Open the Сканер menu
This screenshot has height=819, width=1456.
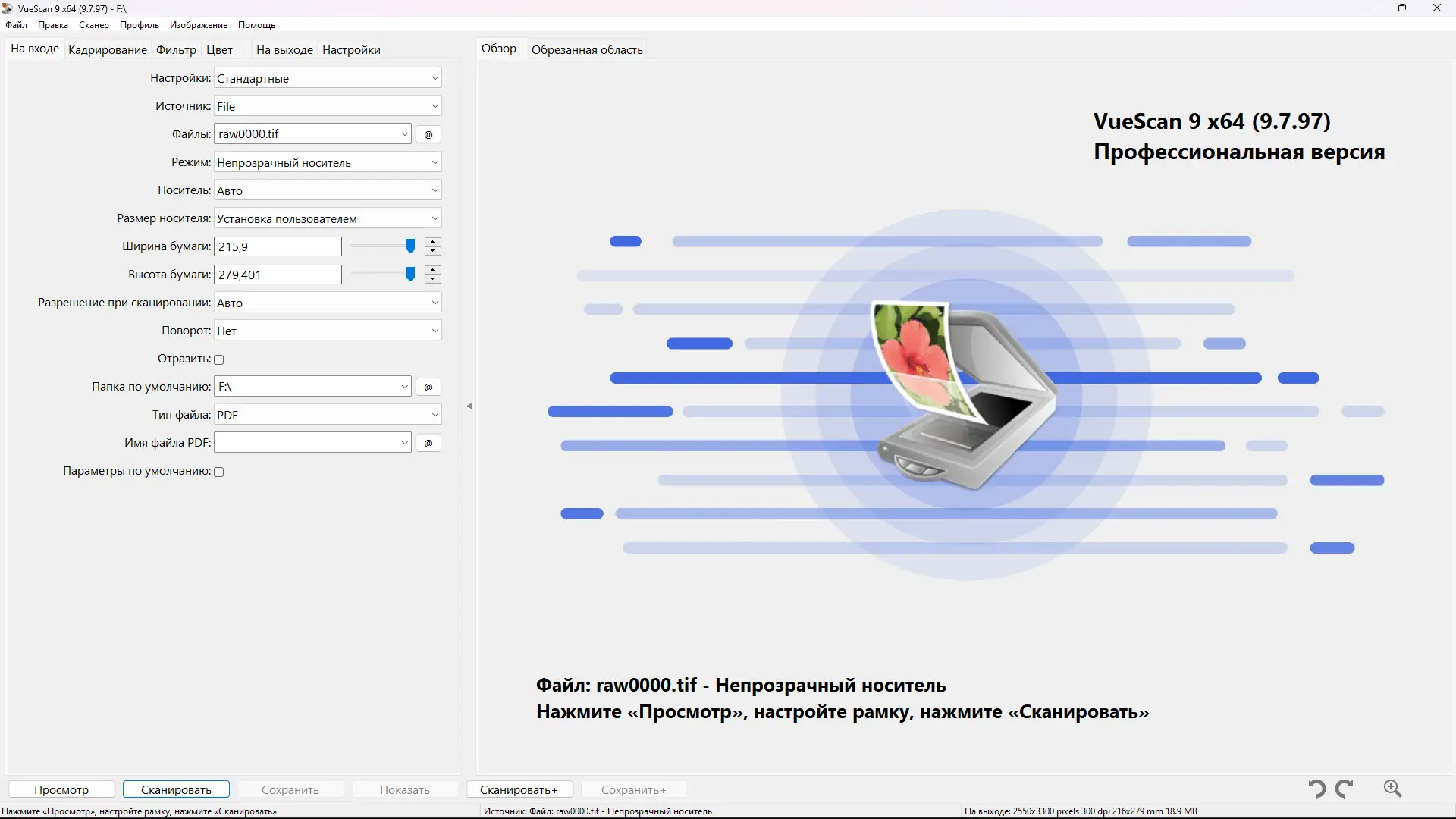[94, 25]
